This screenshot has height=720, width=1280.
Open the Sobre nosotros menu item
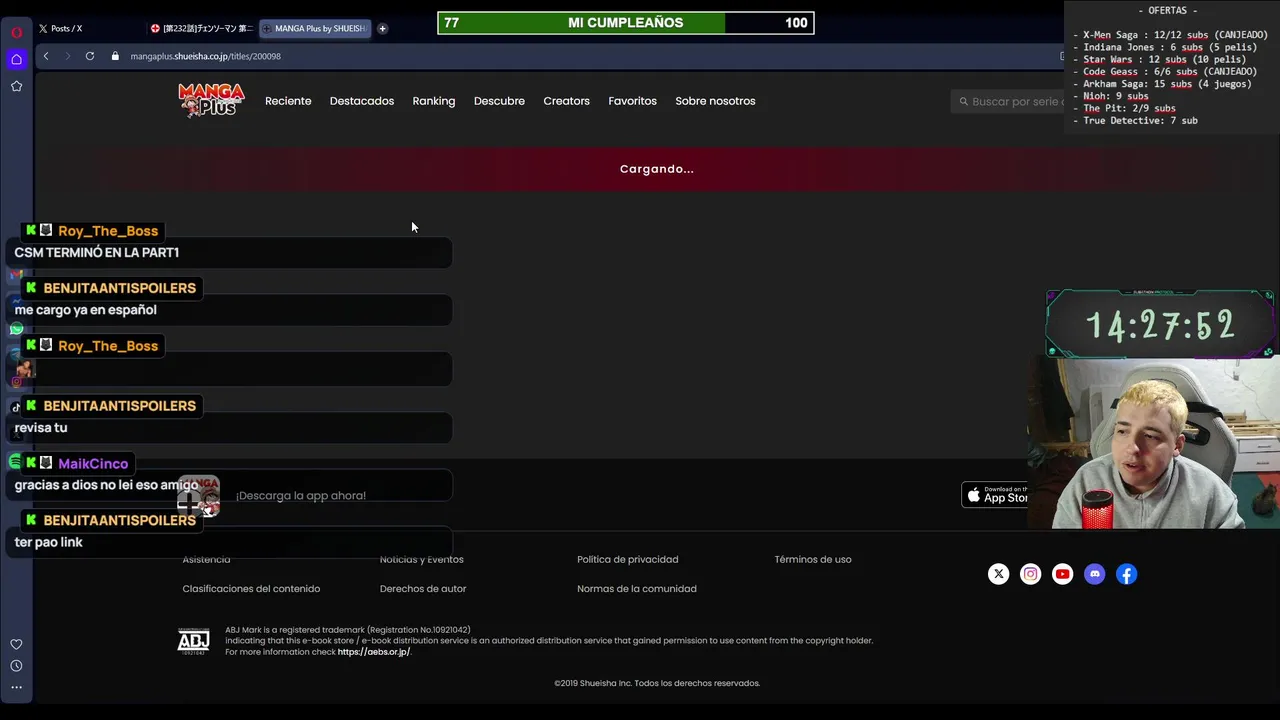pyautogui.click(x=715, y=101)
